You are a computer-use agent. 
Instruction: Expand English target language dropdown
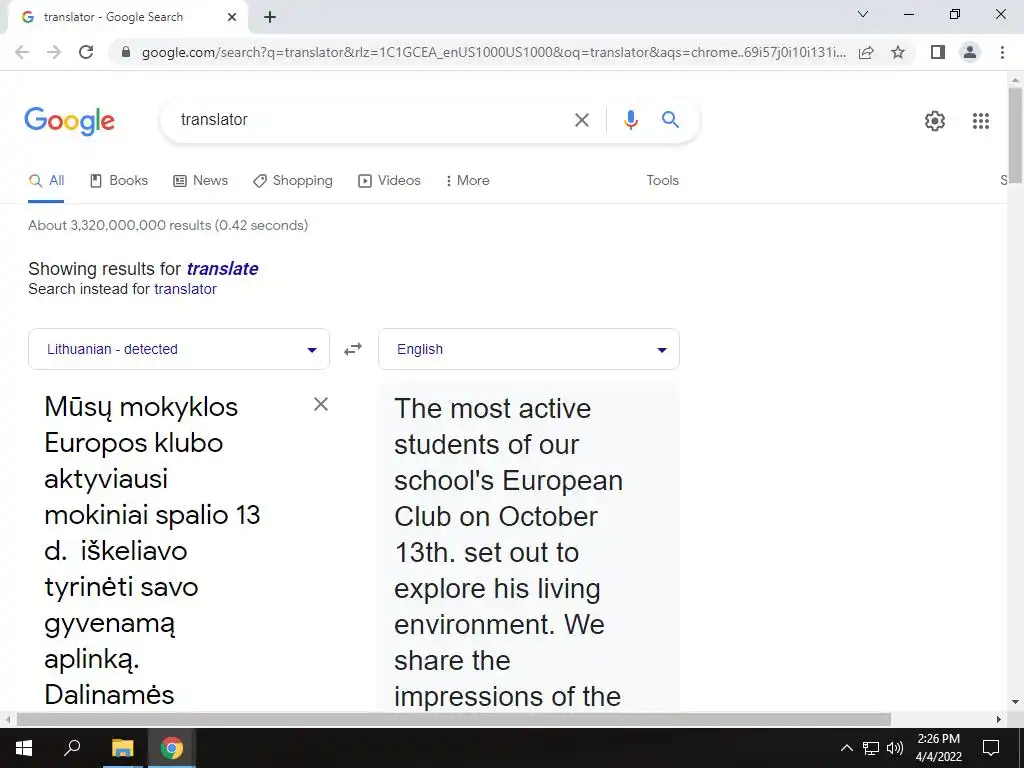click(529, 349)
